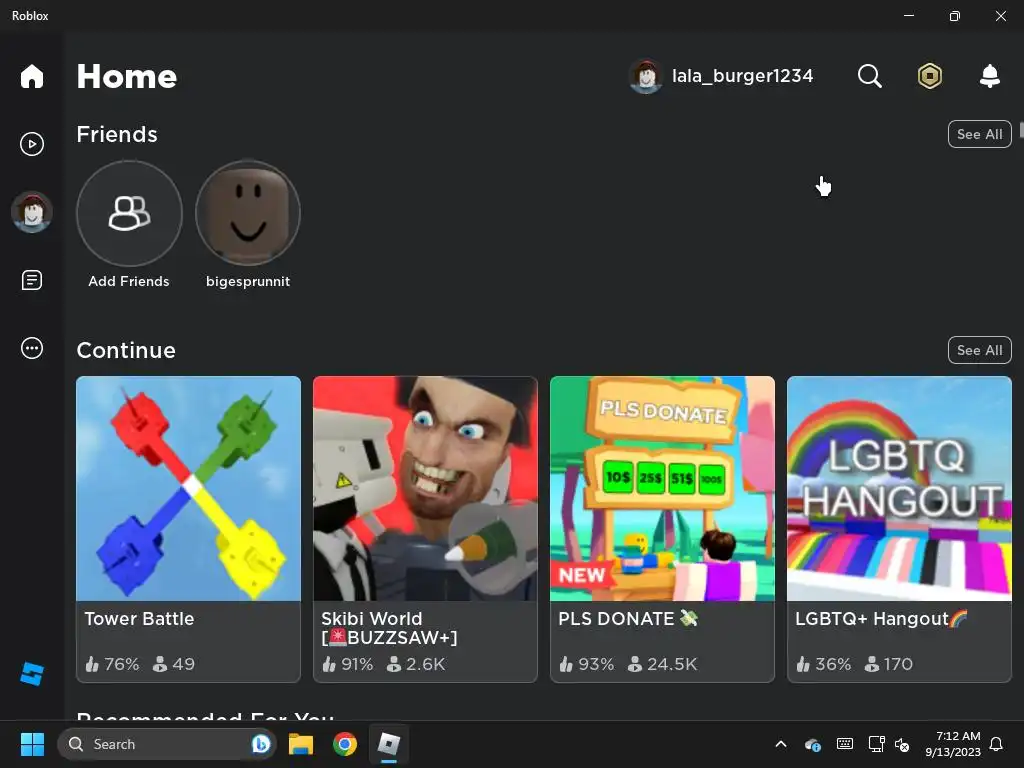Image resolution: width=1024 pixels, height=768 pixels.
Task: Expand the hidden system tray icons
Action: (780, 744)
